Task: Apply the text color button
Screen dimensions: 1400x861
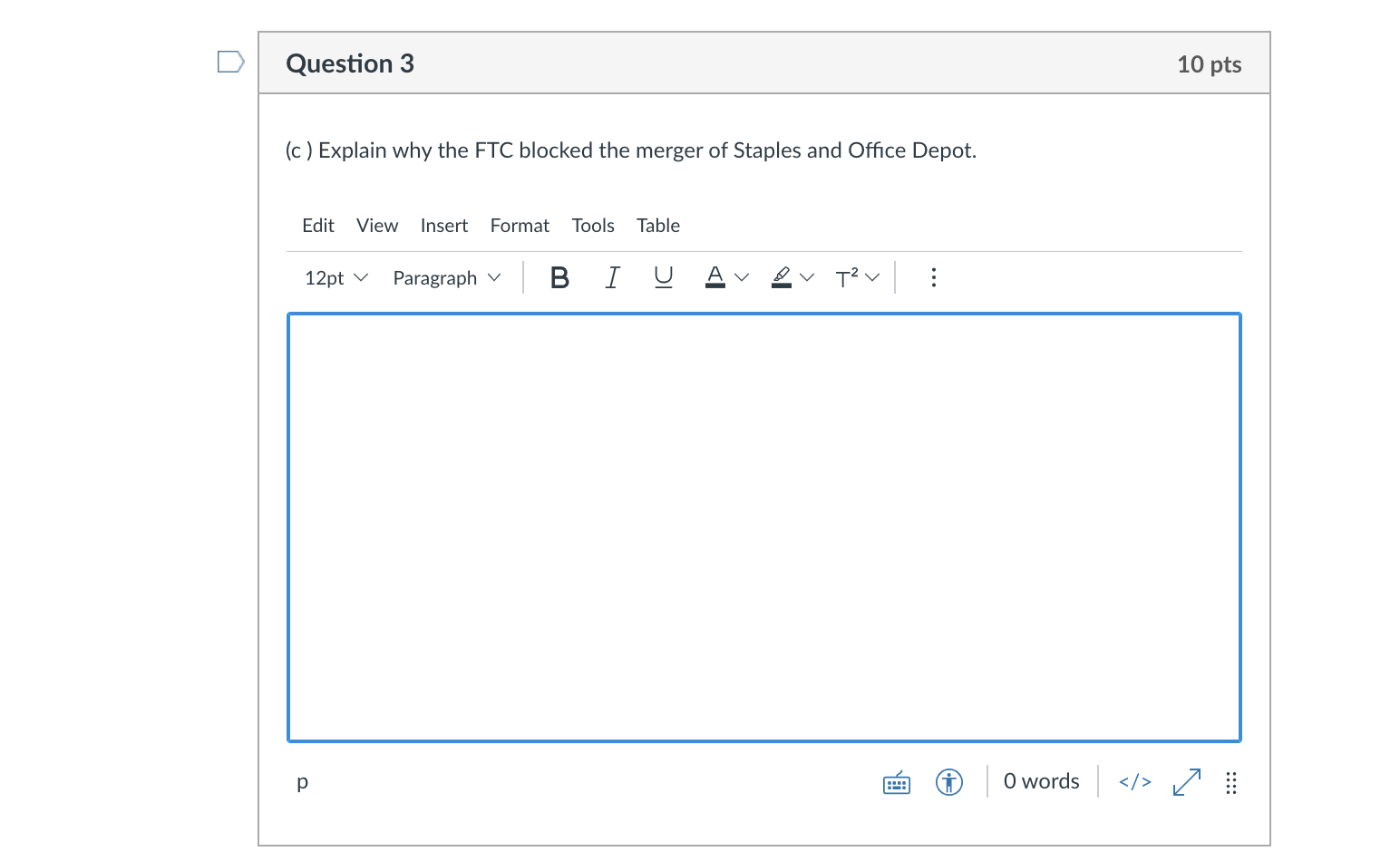Action: (715, 277)
